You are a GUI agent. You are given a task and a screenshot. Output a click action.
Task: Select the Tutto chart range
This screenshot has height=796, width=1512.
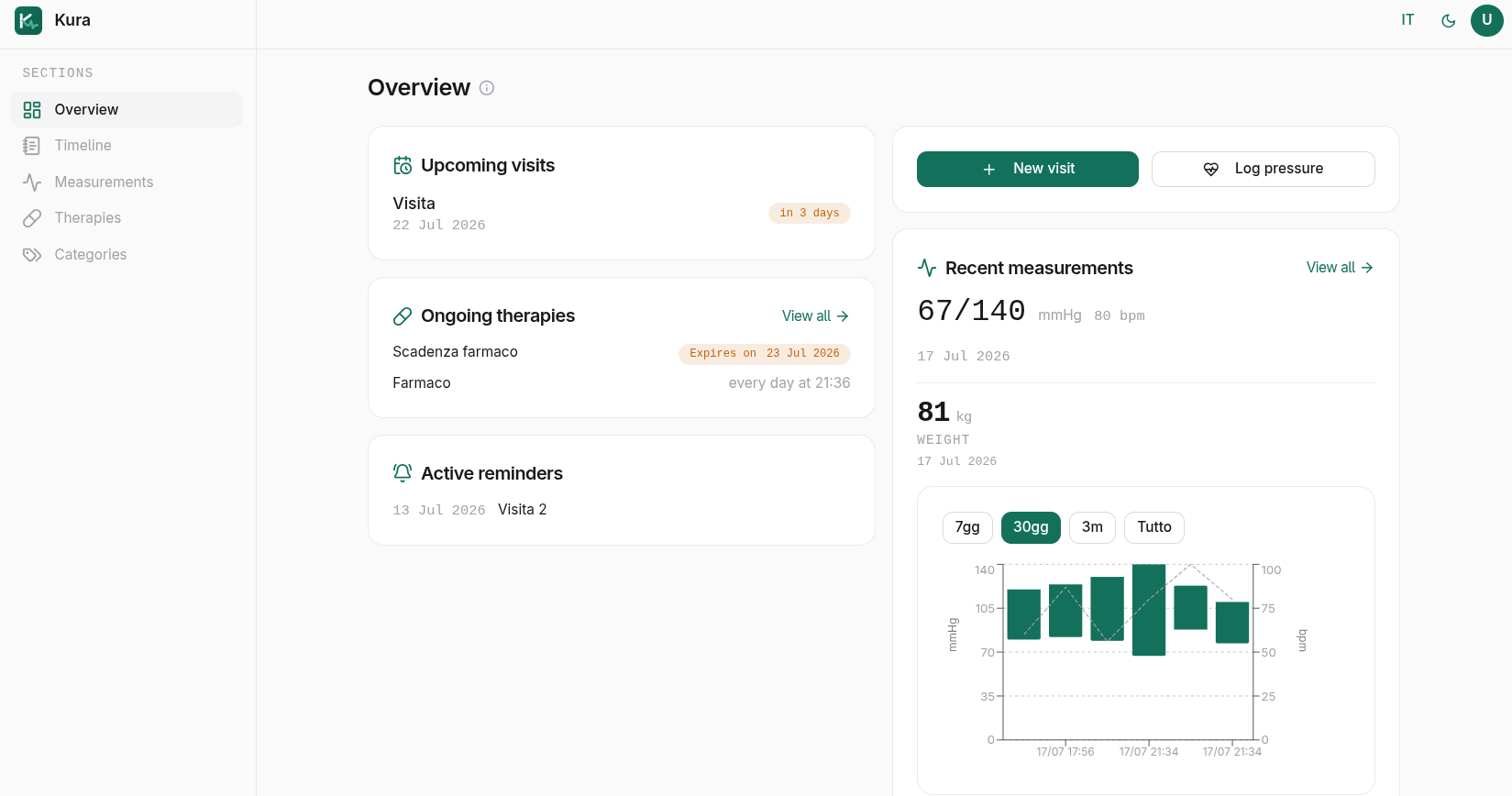(x=1154, y=527)
